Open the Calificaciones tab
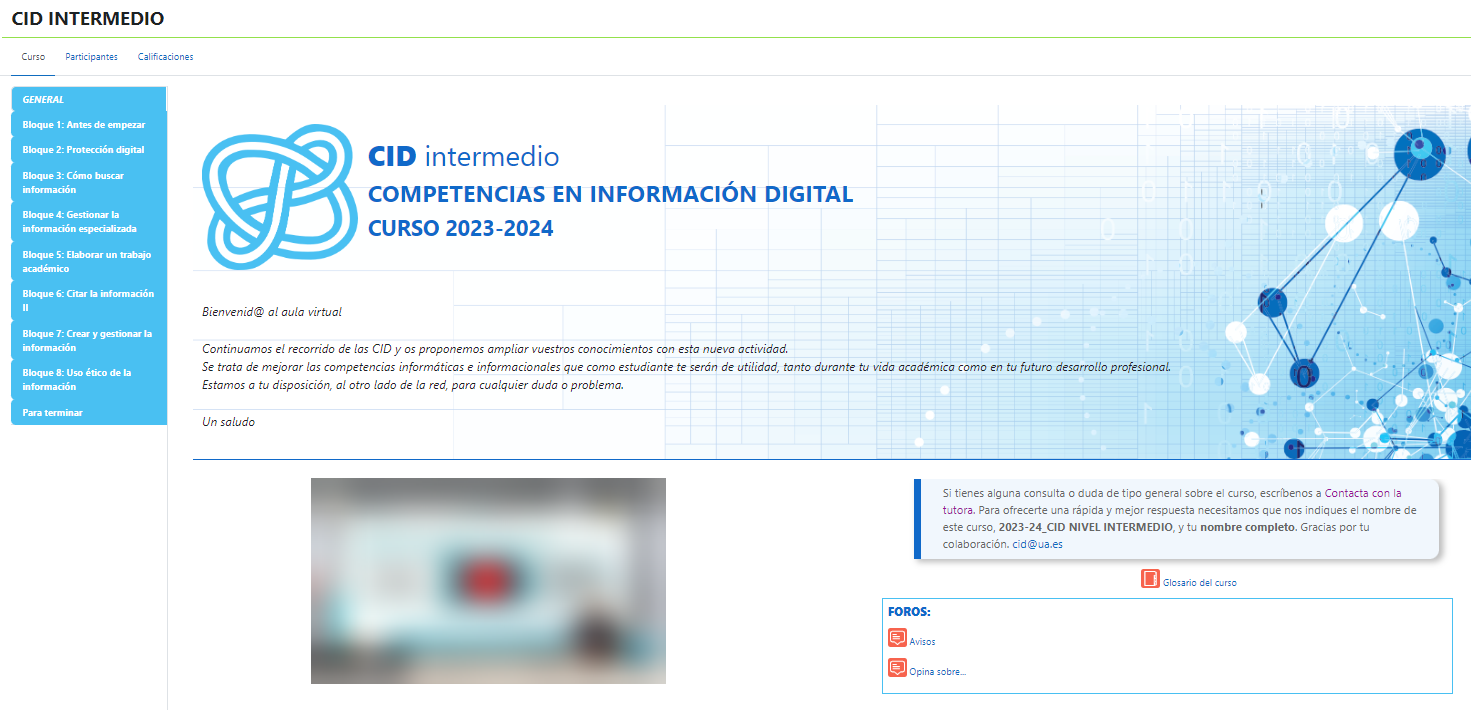Screen dimensions: 1471x718 165,57
